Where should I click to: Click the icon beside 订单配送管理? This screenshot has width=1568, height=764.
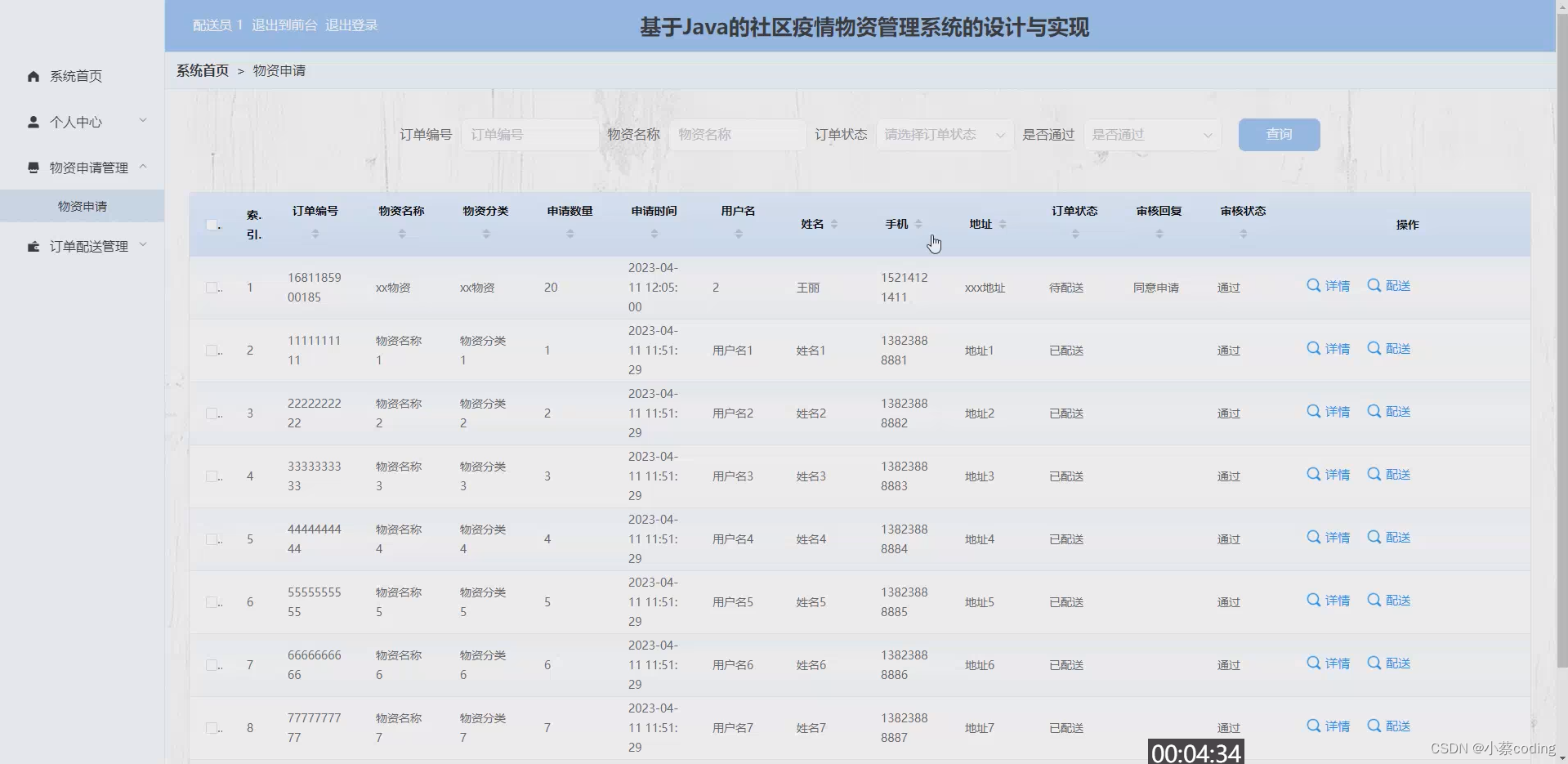tap(34, 246)
